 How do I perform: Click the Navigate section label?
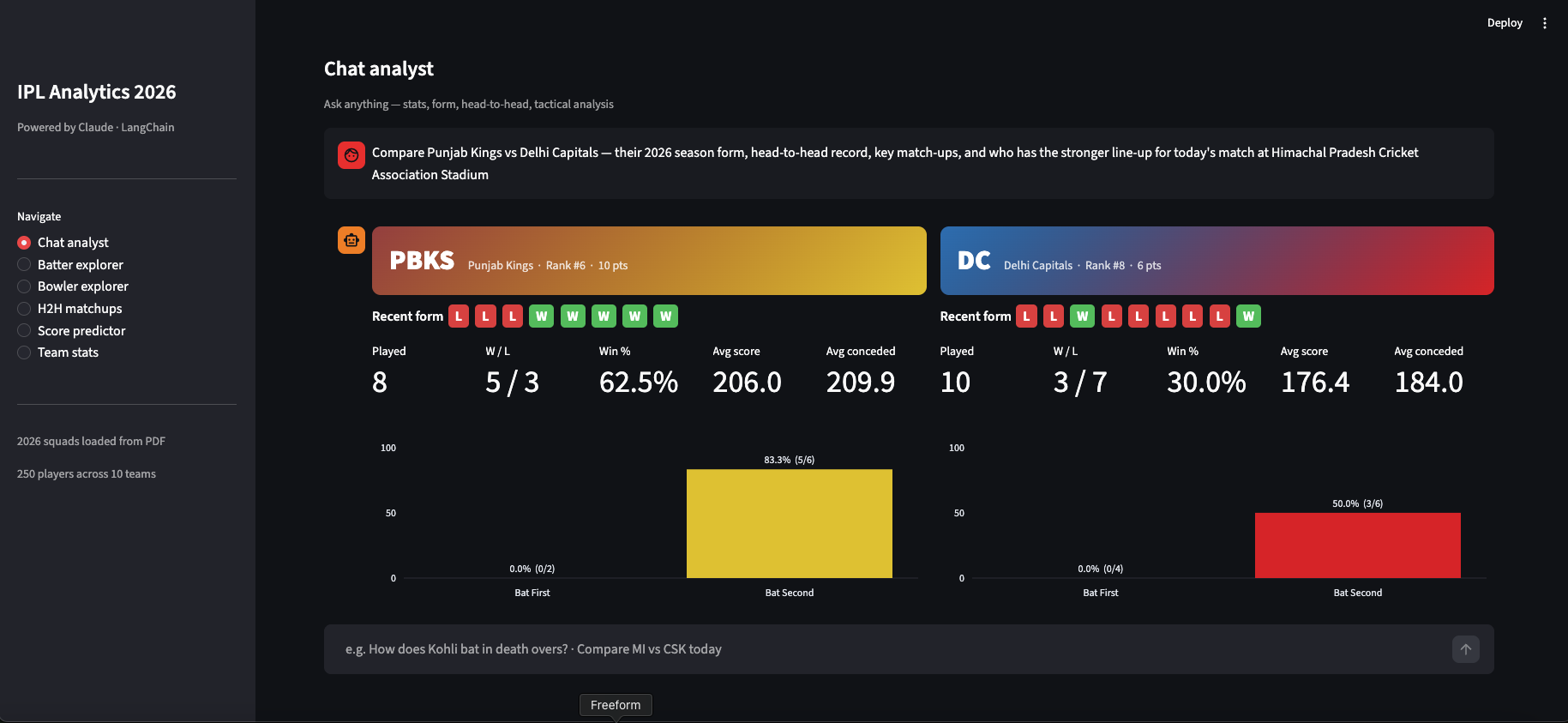(39, 217)
